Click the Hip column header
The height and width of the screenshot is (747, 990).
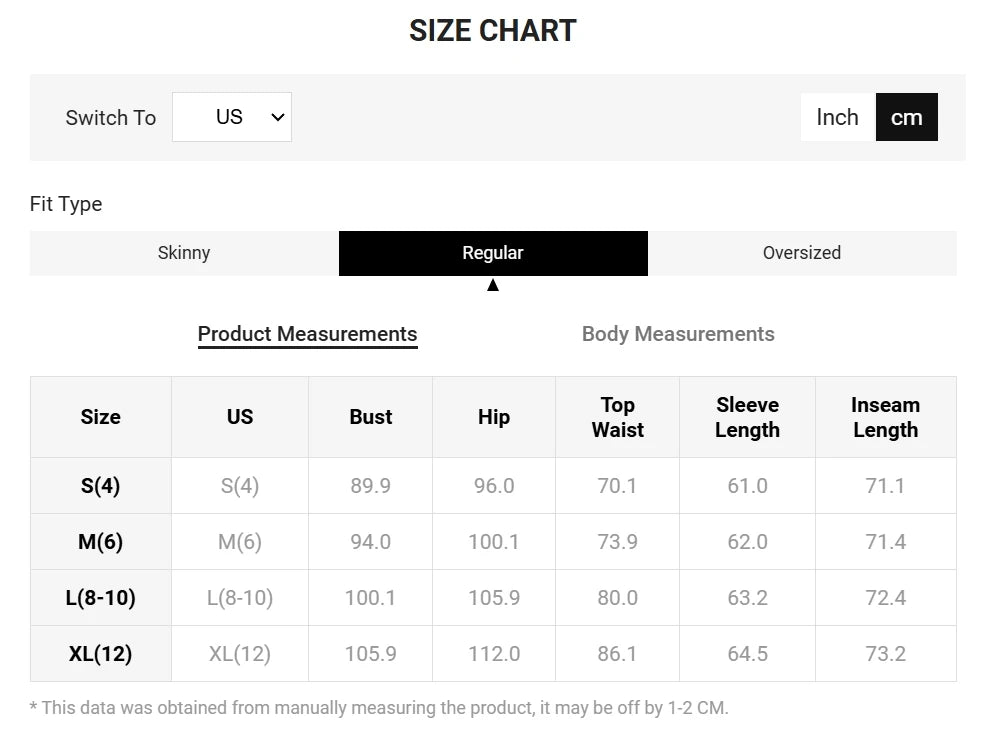pyautogui.click(x=493, y=417)
